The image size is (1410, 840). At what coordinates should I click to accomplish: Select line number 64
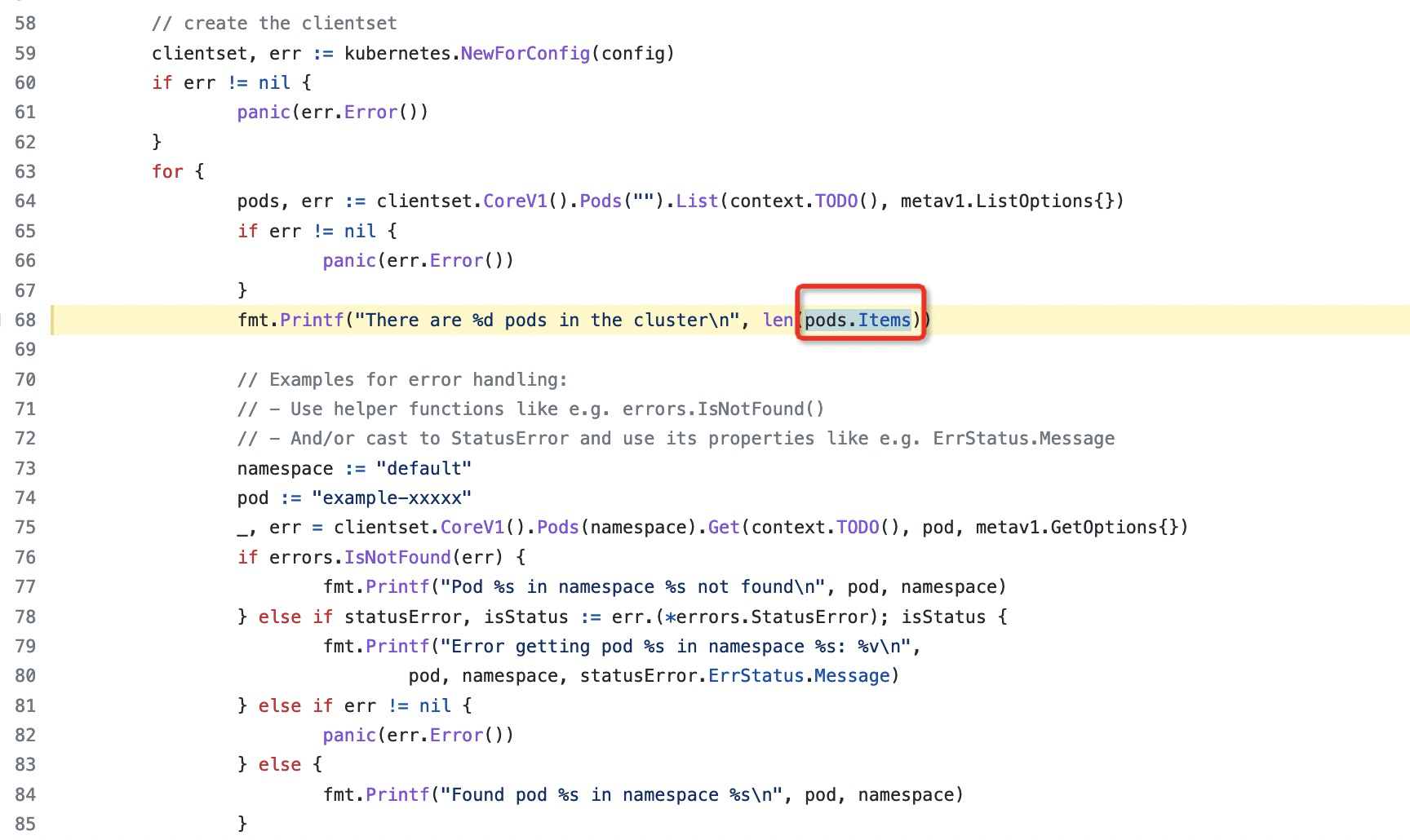click(25, 201)
